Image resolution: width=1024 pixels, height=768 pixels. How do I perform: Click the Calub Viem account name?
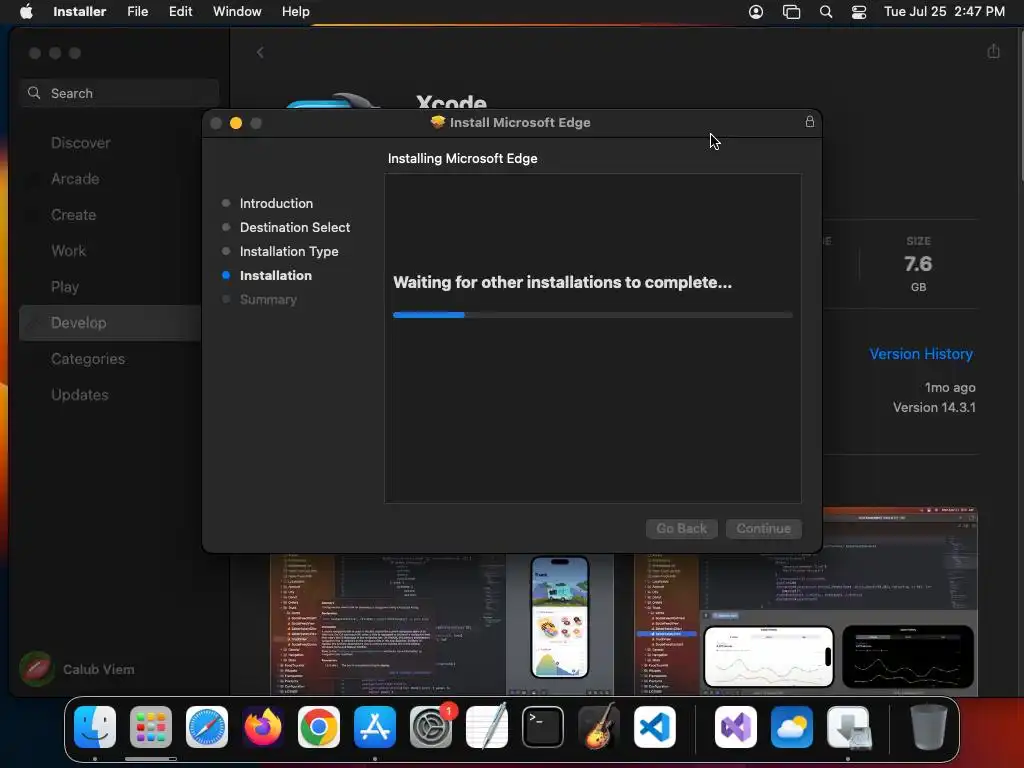(x=99, y=669)
